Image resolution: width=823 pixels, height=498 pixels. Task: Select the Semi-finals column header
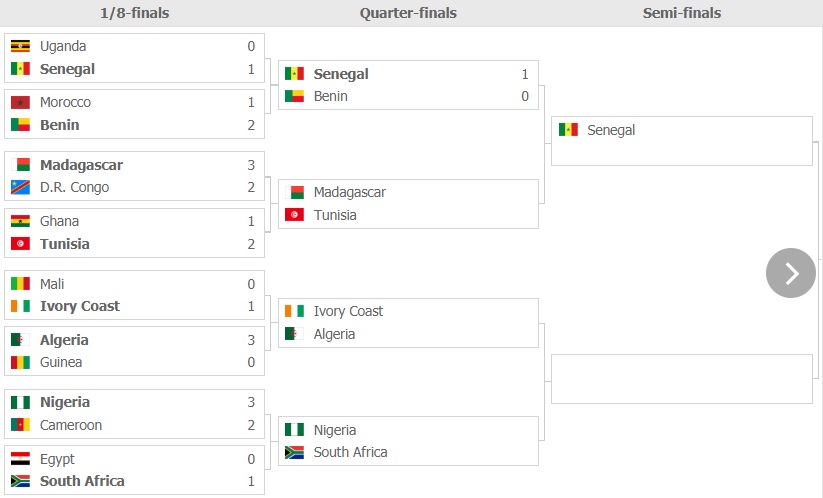click(682, 13)
